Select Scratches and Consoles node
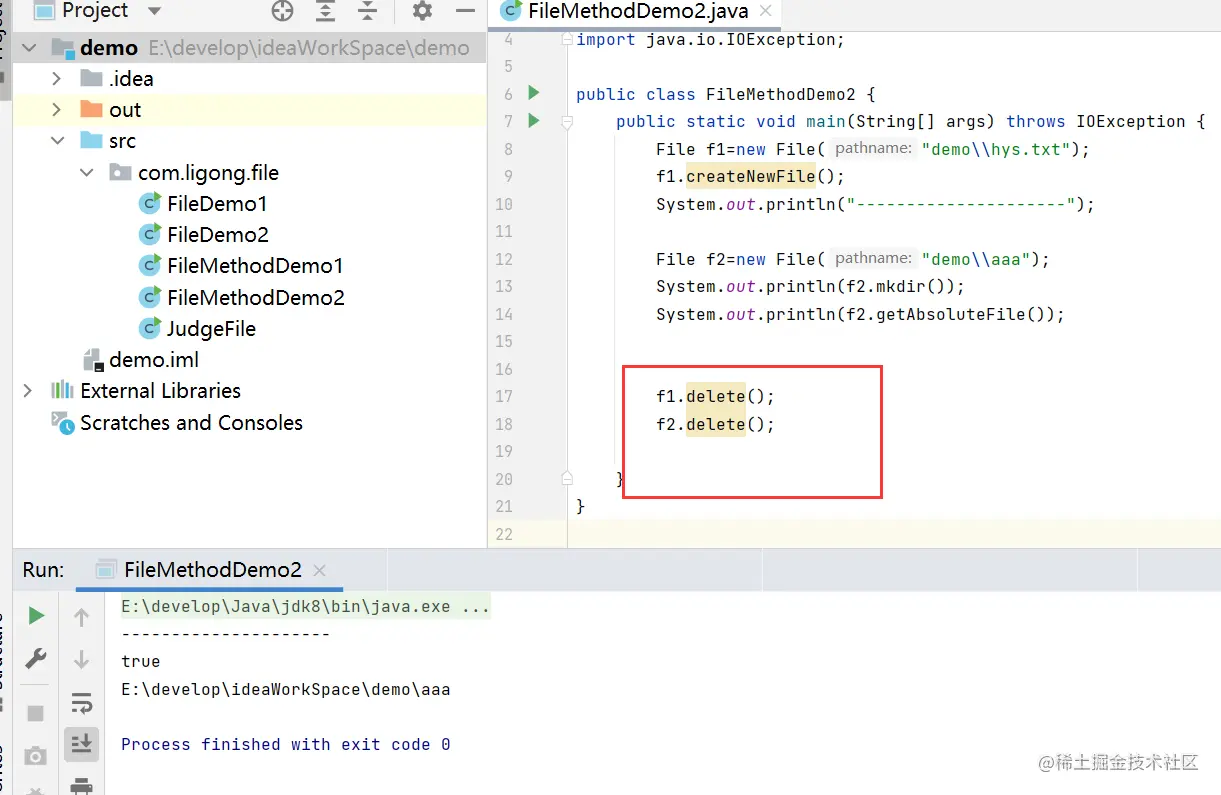 click(191, 423)
